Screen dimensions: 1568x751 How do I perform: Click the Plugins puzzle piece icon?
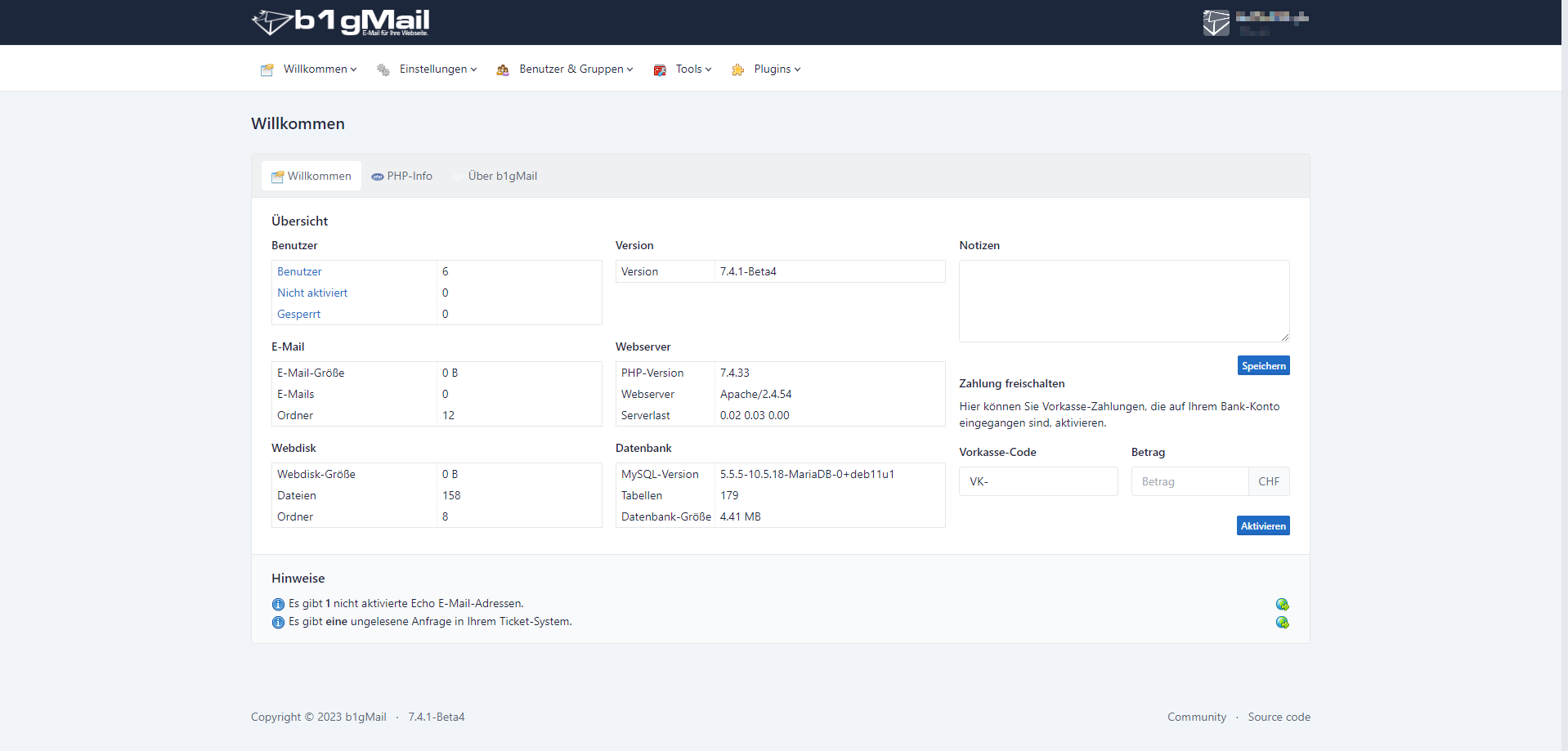(x=738, y=70)
